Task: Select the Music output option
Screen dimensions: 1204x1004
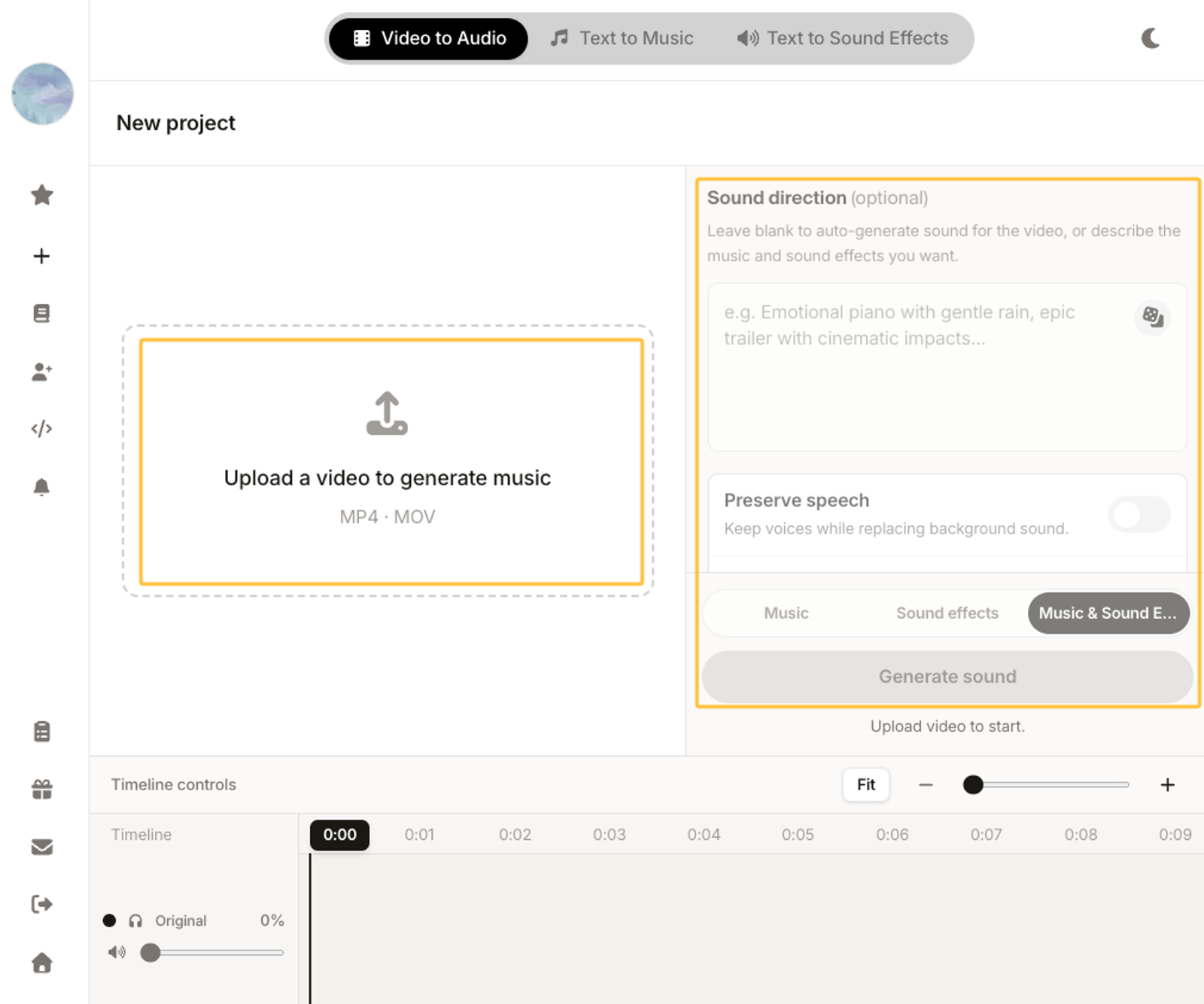Action: pyautogui.click(x=786, y=613)
